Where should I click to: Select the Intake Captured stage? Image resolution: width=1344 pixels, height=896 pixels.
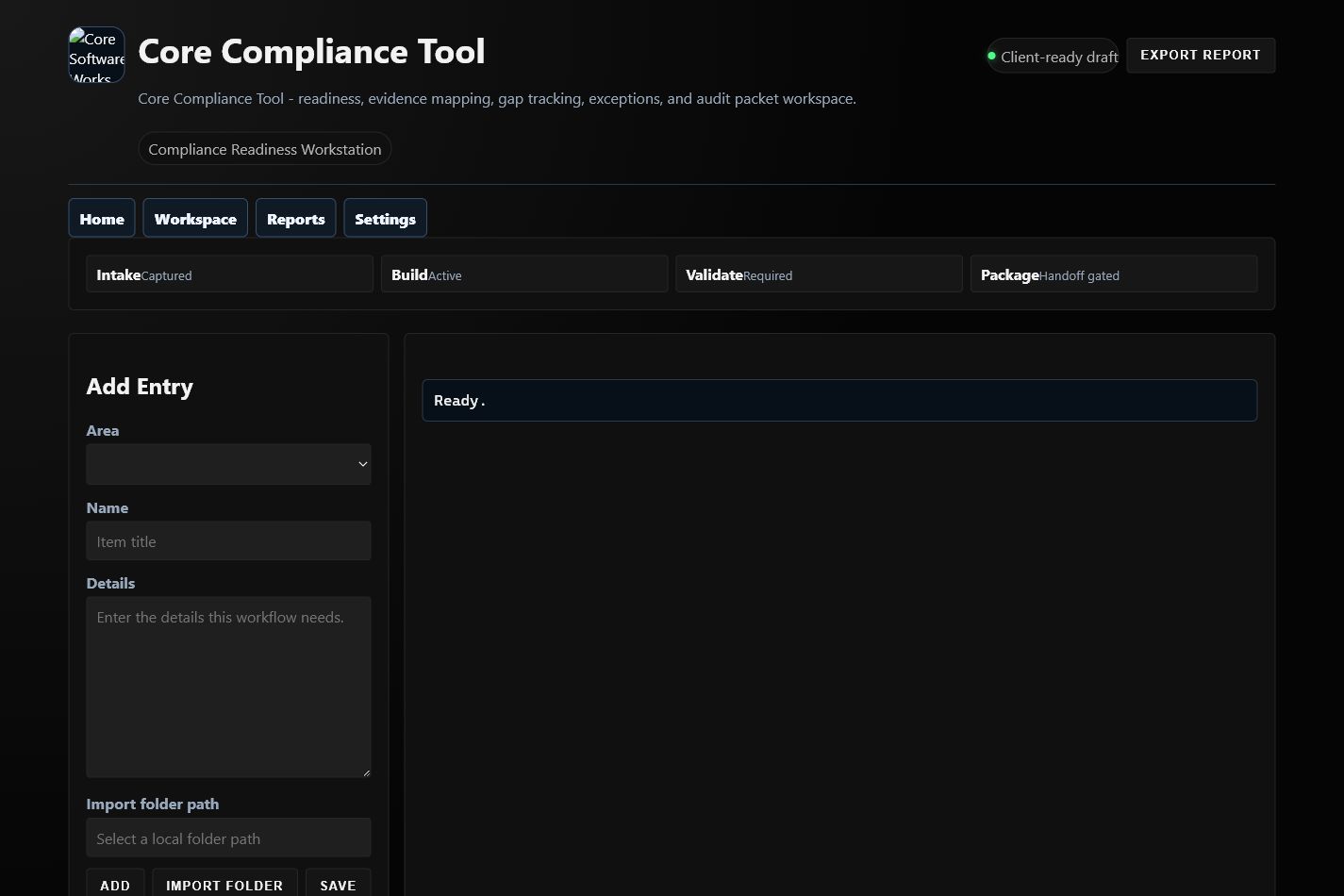tap(229, 274)
